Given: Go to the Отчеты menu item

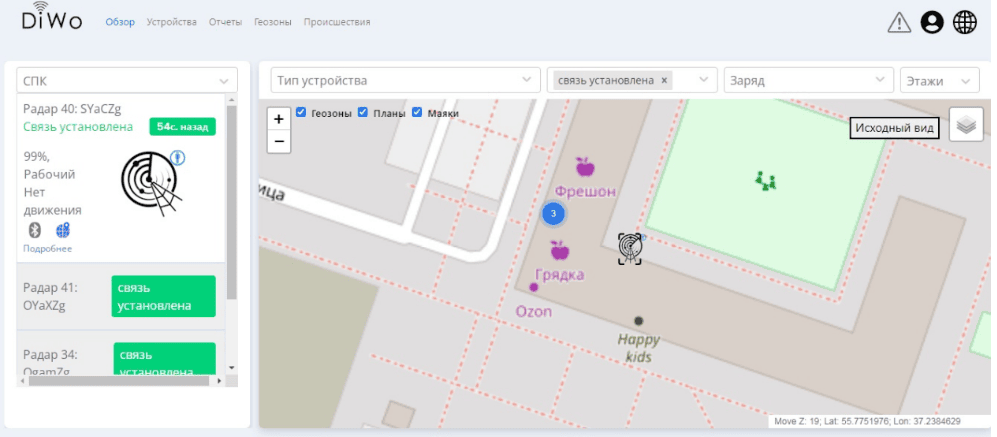Looking at the screenshot, I should (225, 22).
